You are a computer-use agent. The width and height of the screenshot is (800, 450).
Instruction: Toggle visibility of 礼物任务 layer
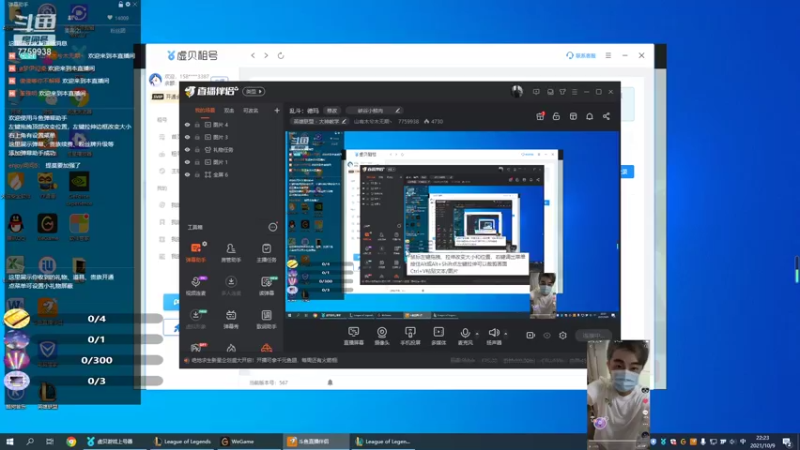(187, 150)
